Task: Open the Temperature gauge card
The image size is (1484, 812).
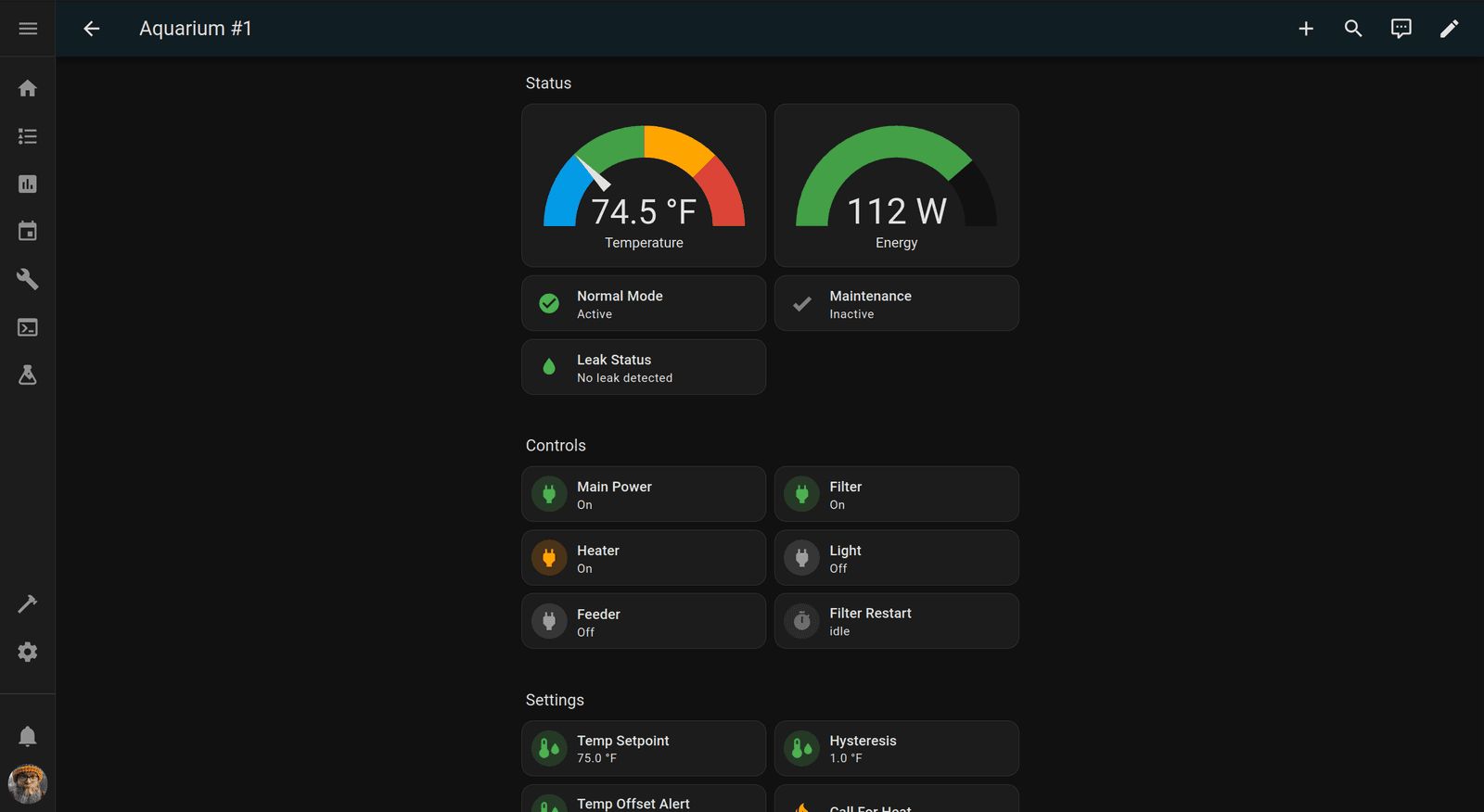Action: tap(644, 185)
